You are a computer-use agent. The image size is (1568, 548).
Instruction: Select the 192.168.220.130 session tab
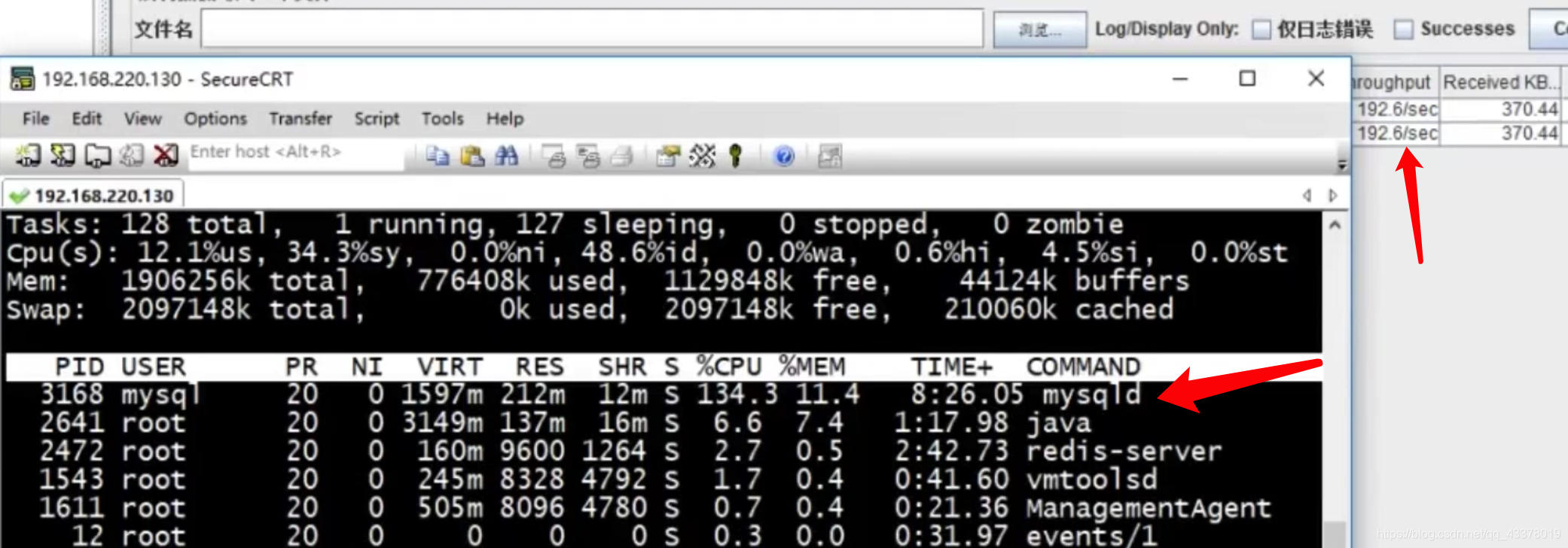click(93, 196)
